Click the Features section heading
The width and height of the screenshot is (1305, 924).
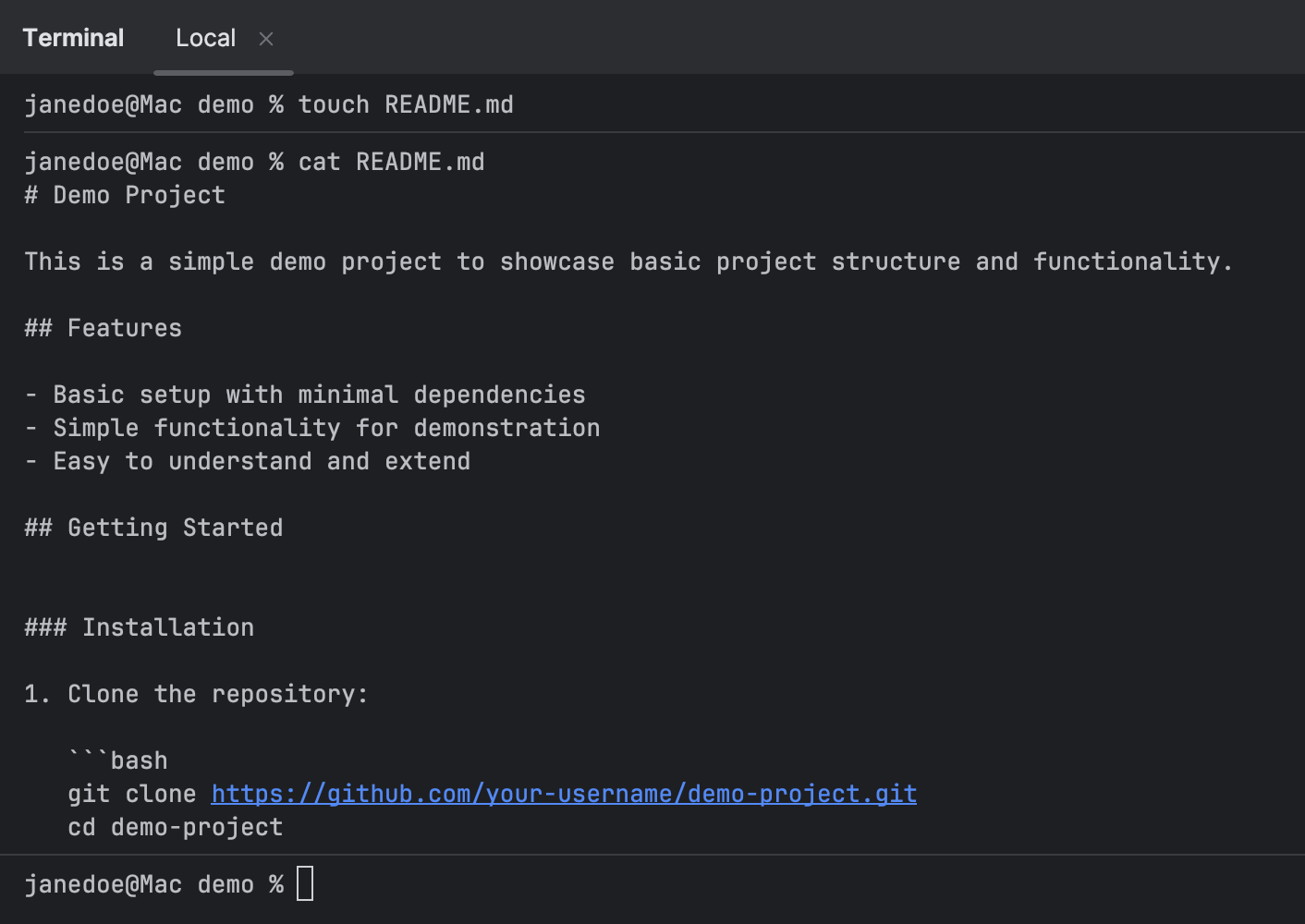103,327
